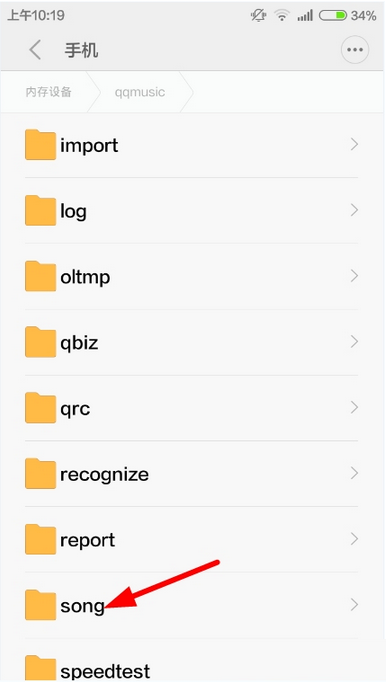The height and width of the screenshot is (682, 386).
Task: Tap the battery indicator in status bar
Action: [333, 16]
